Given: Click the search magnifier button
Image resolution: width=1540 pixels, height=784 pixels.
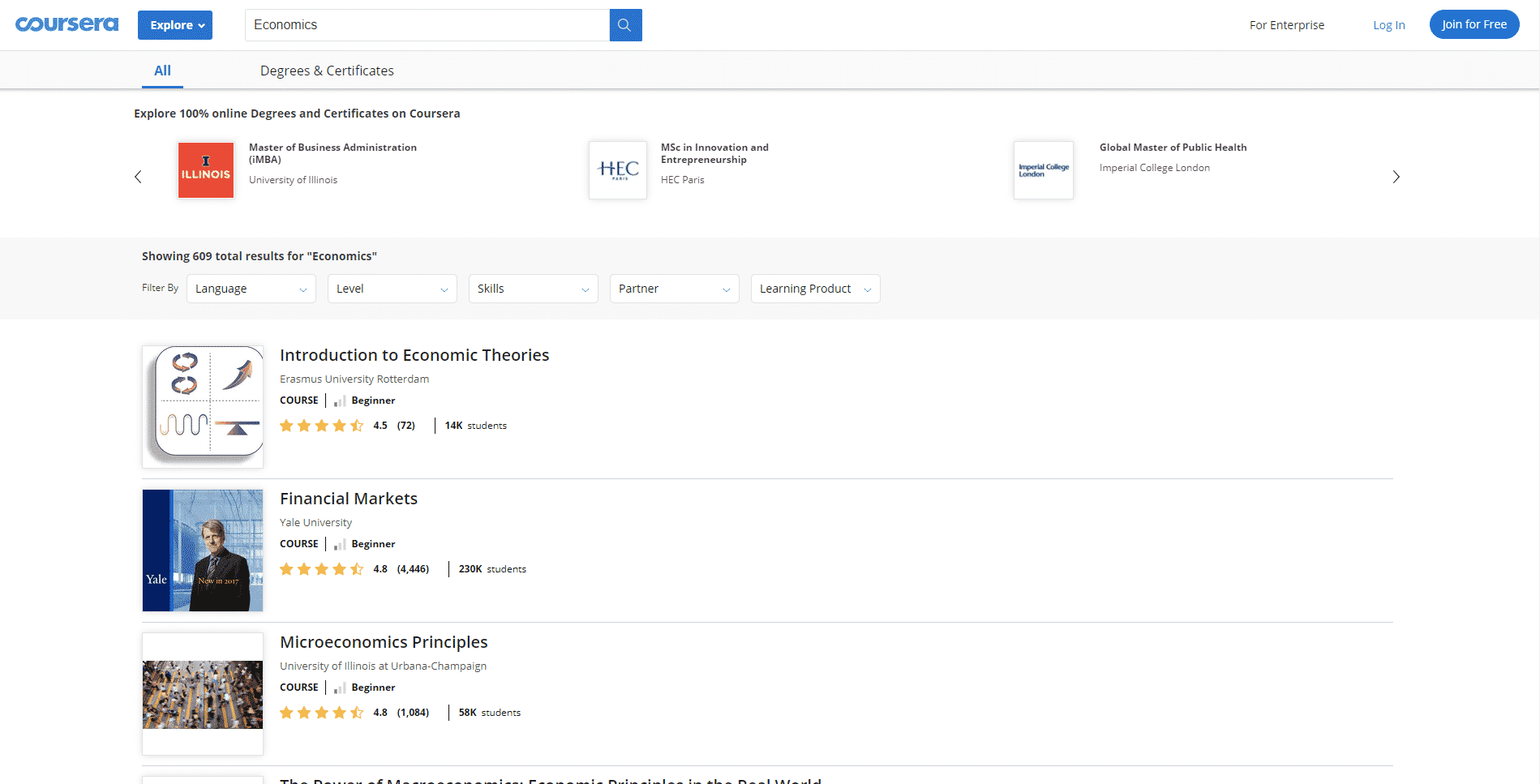Looking at the screenshot, I should click(x=625, y=25).
